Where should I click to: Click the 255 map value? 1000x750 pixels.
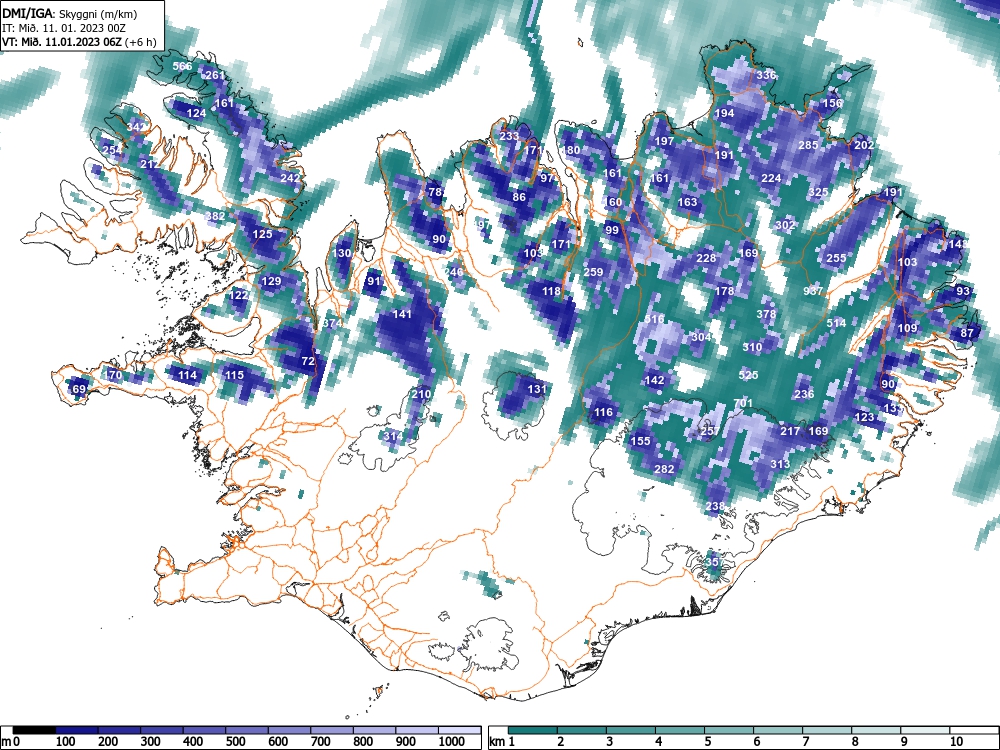click(837, 258)
